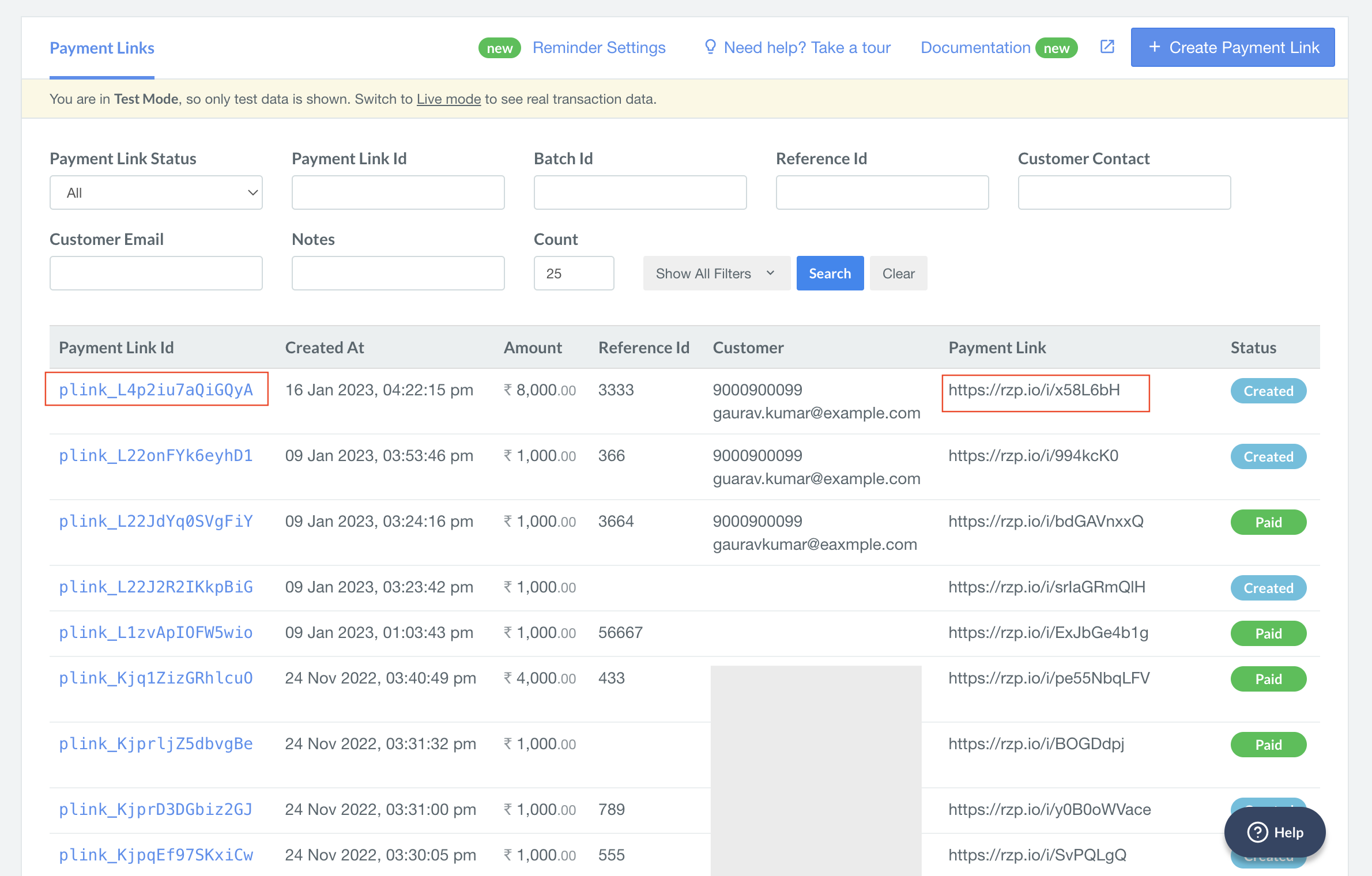
Task: Click amount ₹ 4,000.00
Action: [x=540, y=678]
